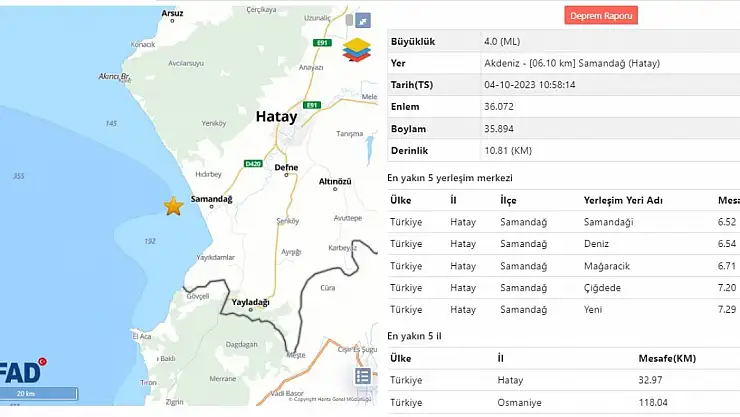The height and width of the screenshot is (417, 740).
Task: Click the Samandağ town label on map
Action: click(x=211, y=199)
